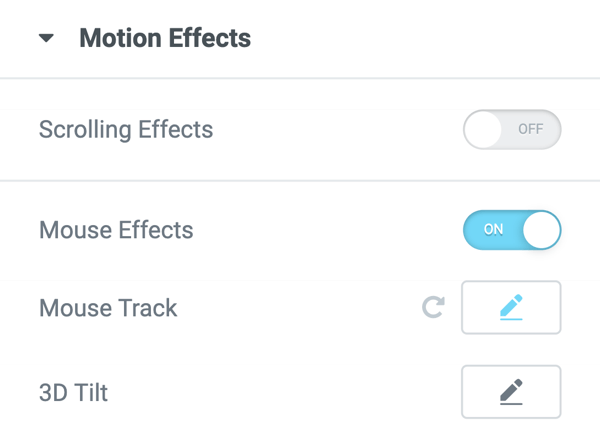Click the Mouse Track label text
This screenshot has width=600, height=448.
tap(108, 308)
